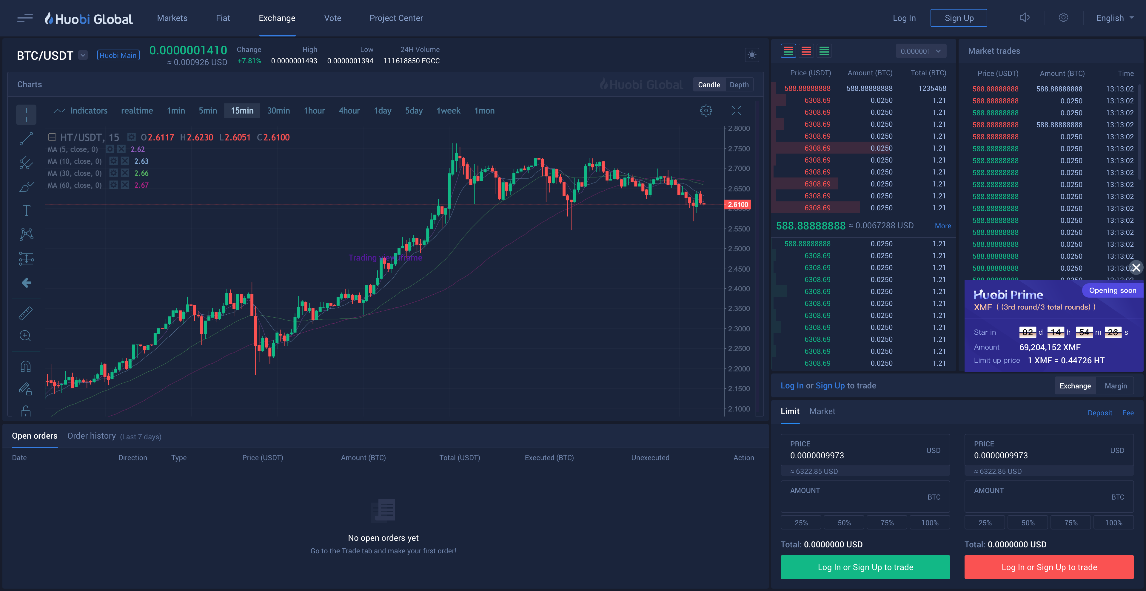
Task: Toggle the light/dark theme sun icon
Action: coord(751,55)
